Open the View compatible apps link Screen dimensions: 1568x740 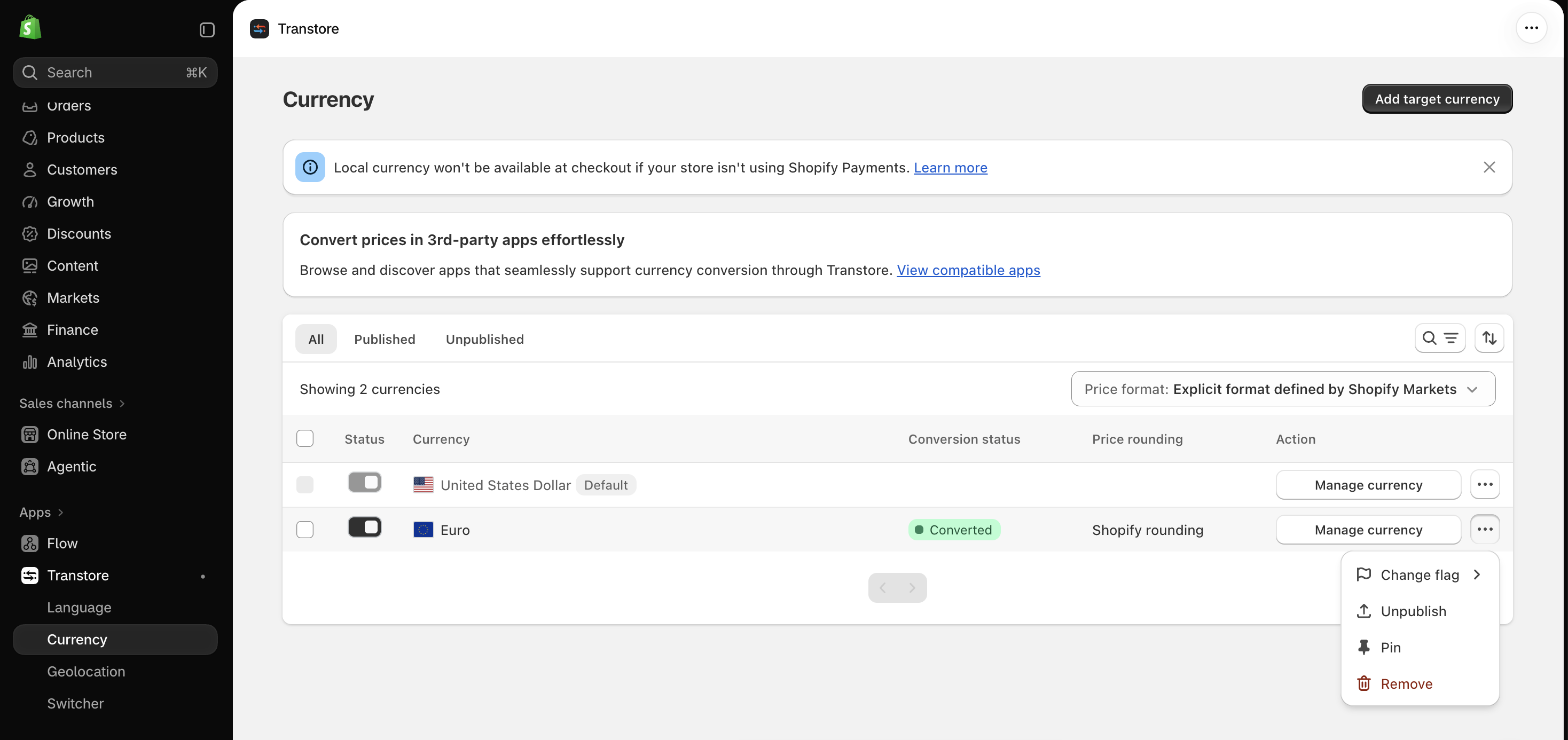968,270
